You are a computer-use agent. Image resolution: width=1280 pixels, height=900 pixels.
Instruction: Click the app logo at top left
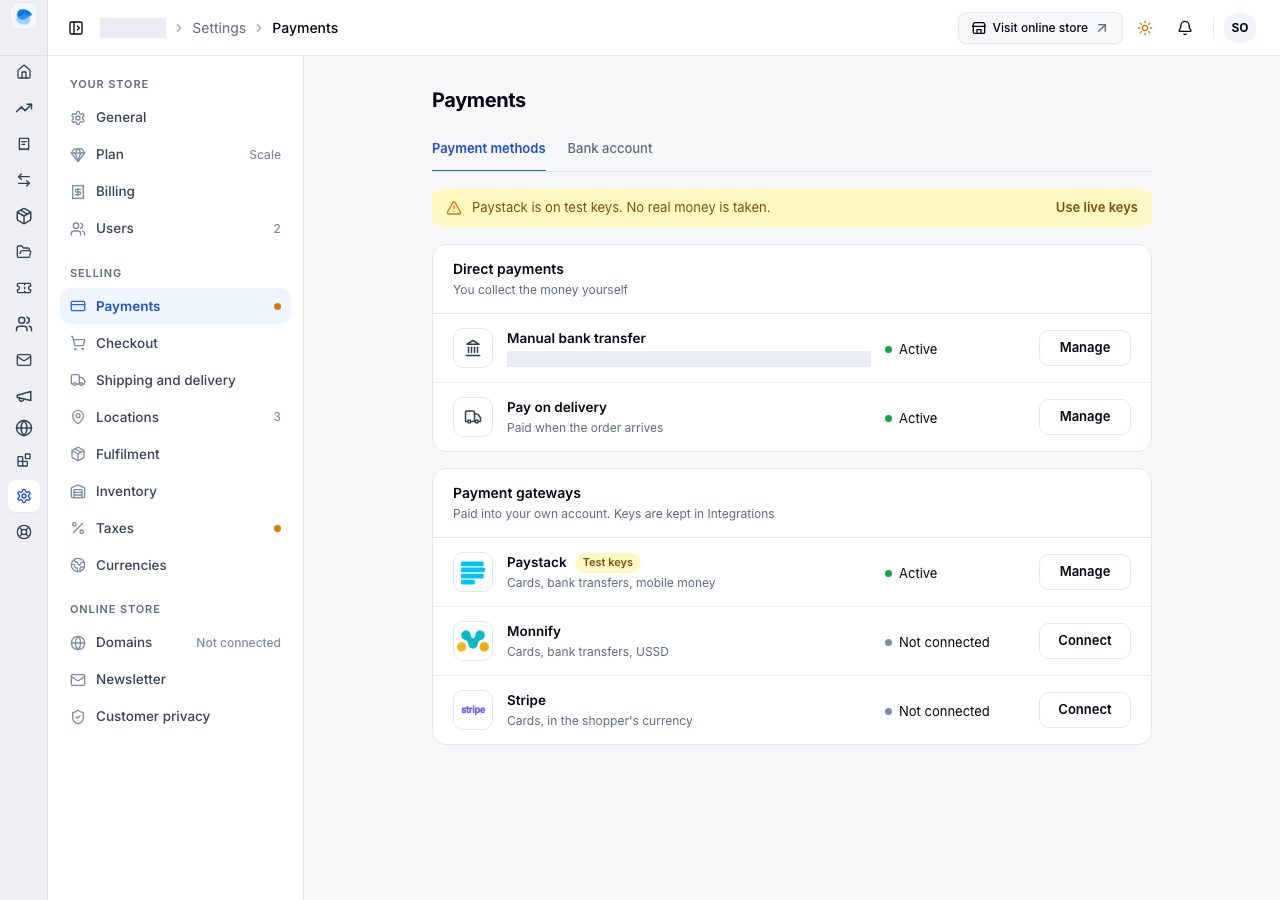(x=24, y=17)
